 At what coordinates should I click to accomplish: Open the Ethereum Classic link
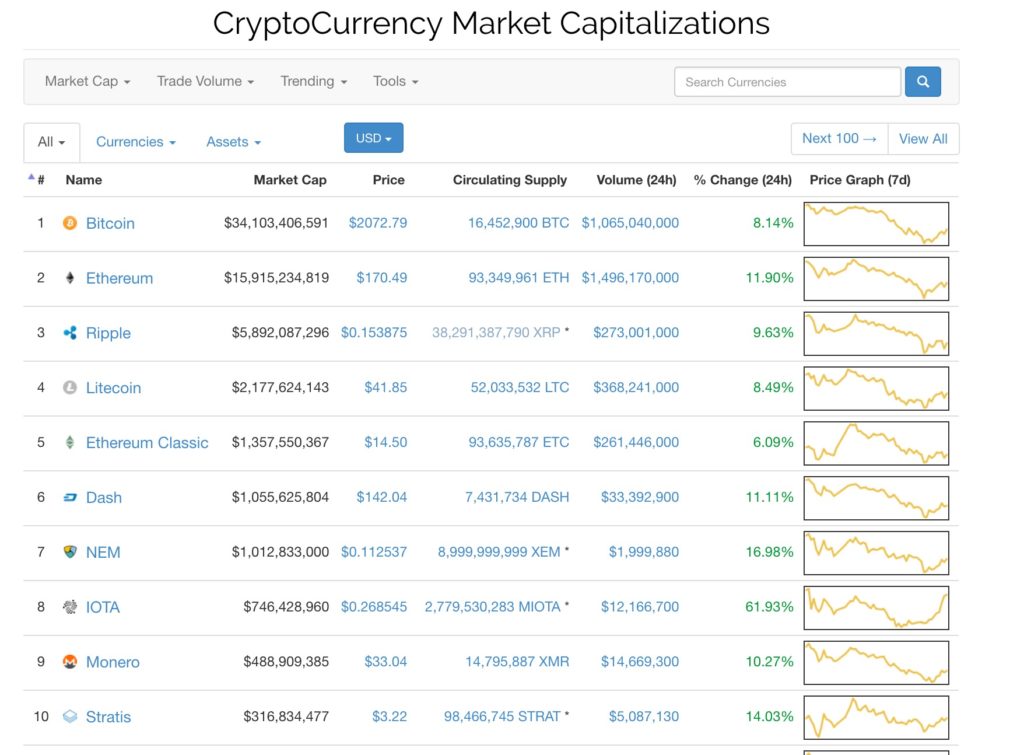(x=147, y=443)
